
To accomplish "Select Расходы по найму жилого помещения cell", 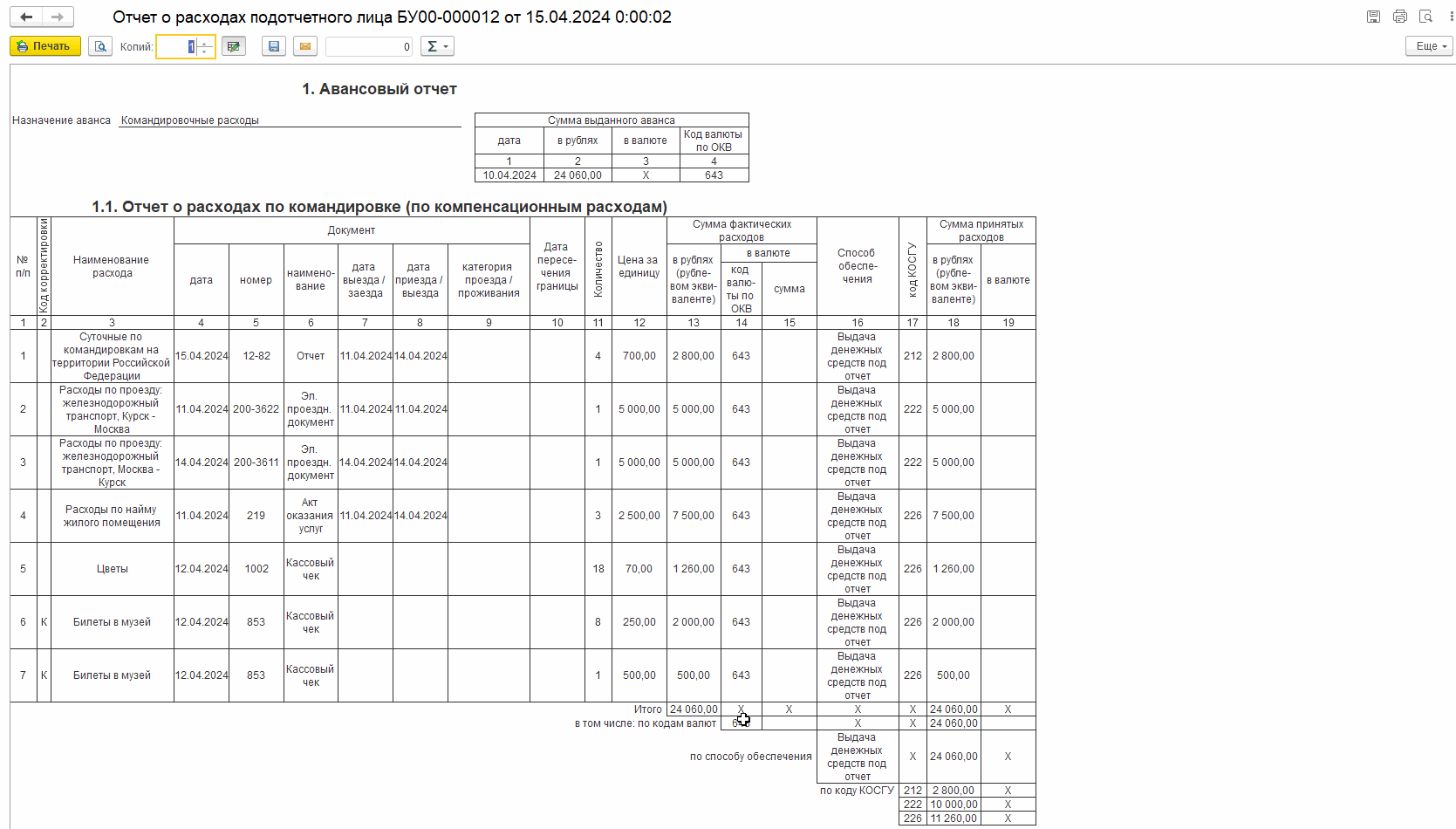I will 112,516.
